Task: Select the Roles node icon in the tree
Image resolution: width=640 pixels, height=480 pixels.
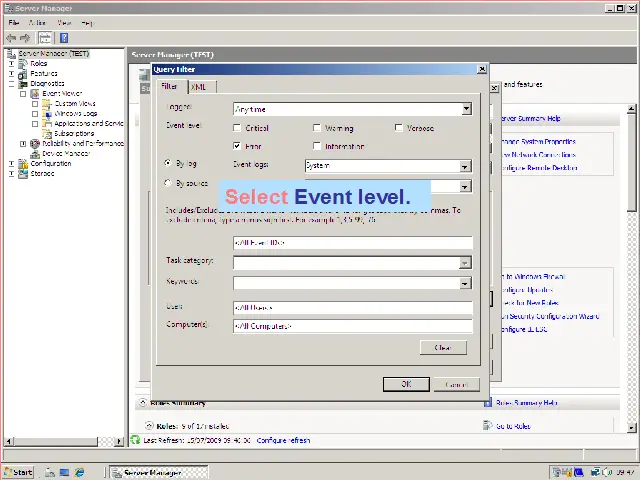Action: click(24, 63)
